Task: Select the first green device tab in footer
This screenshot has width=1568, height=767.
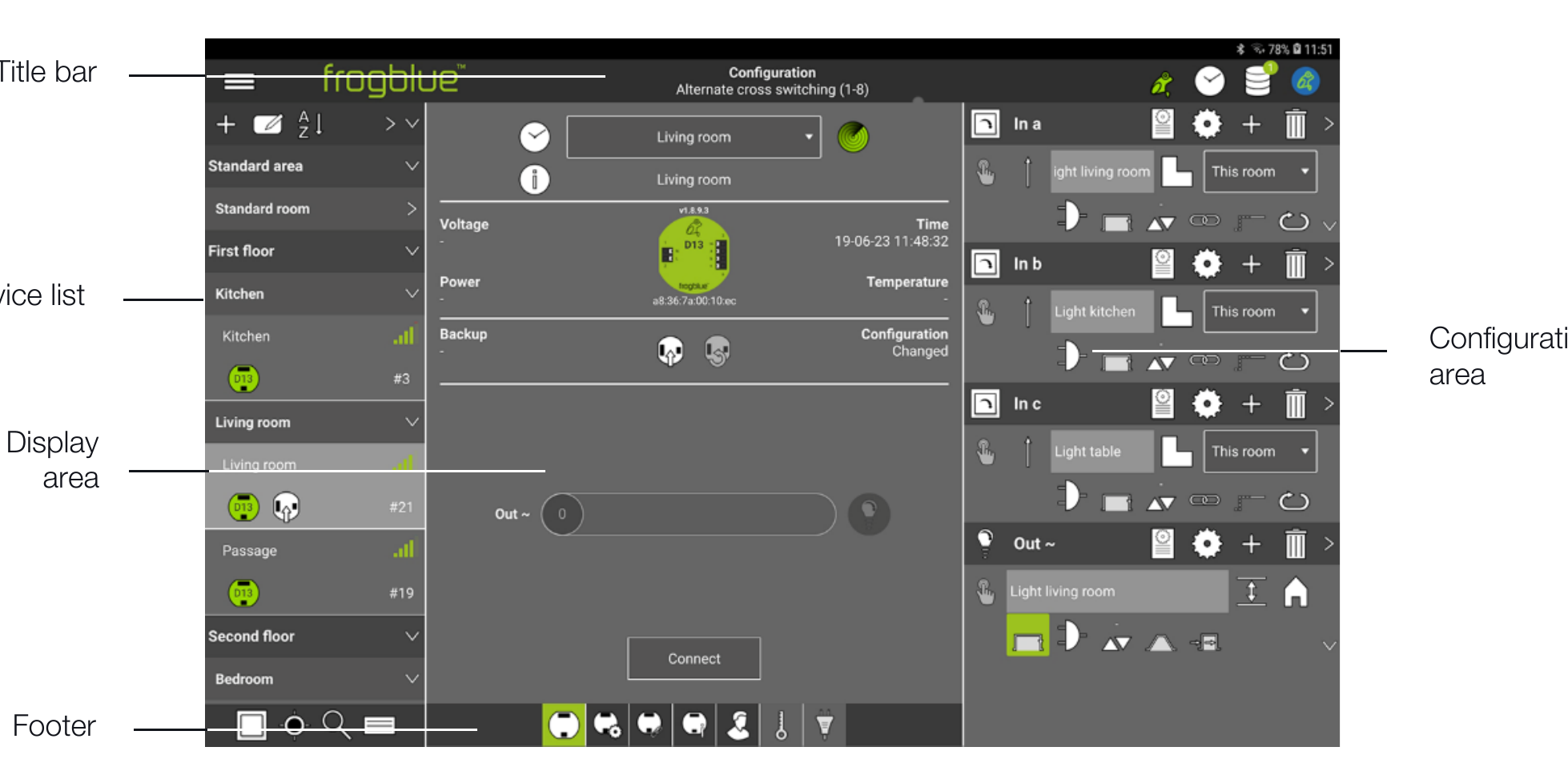Action: [564, 725]
